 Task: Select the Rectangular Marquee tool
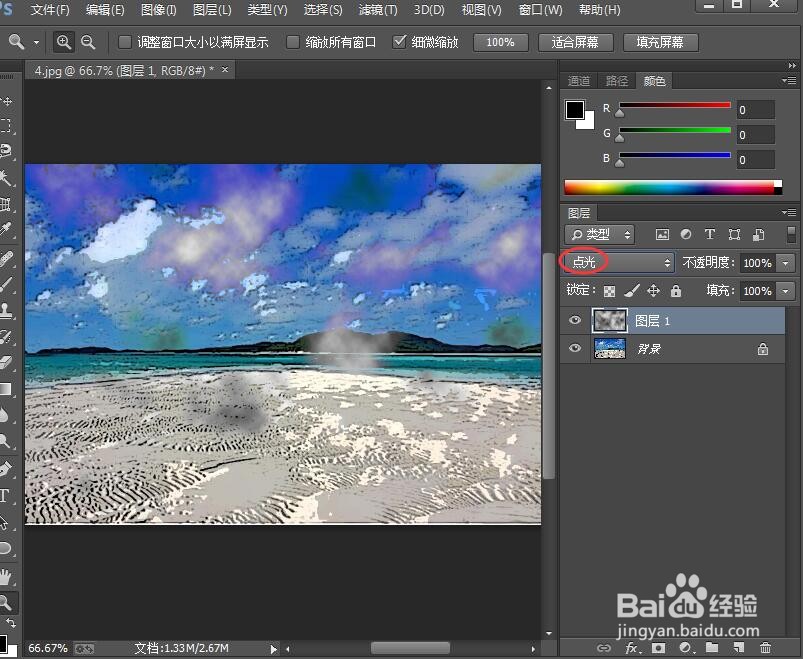tap(6, 126)
